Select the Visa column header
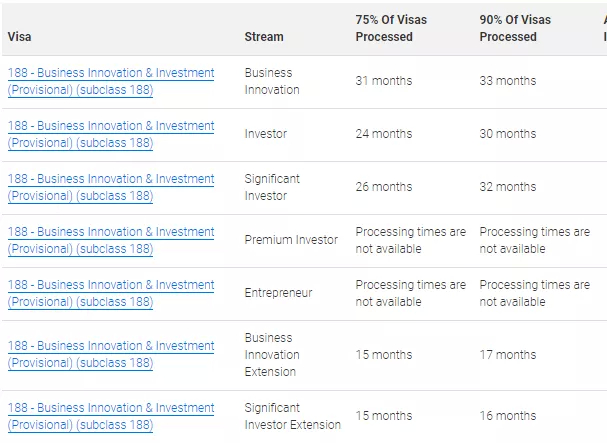 [19, 37]
